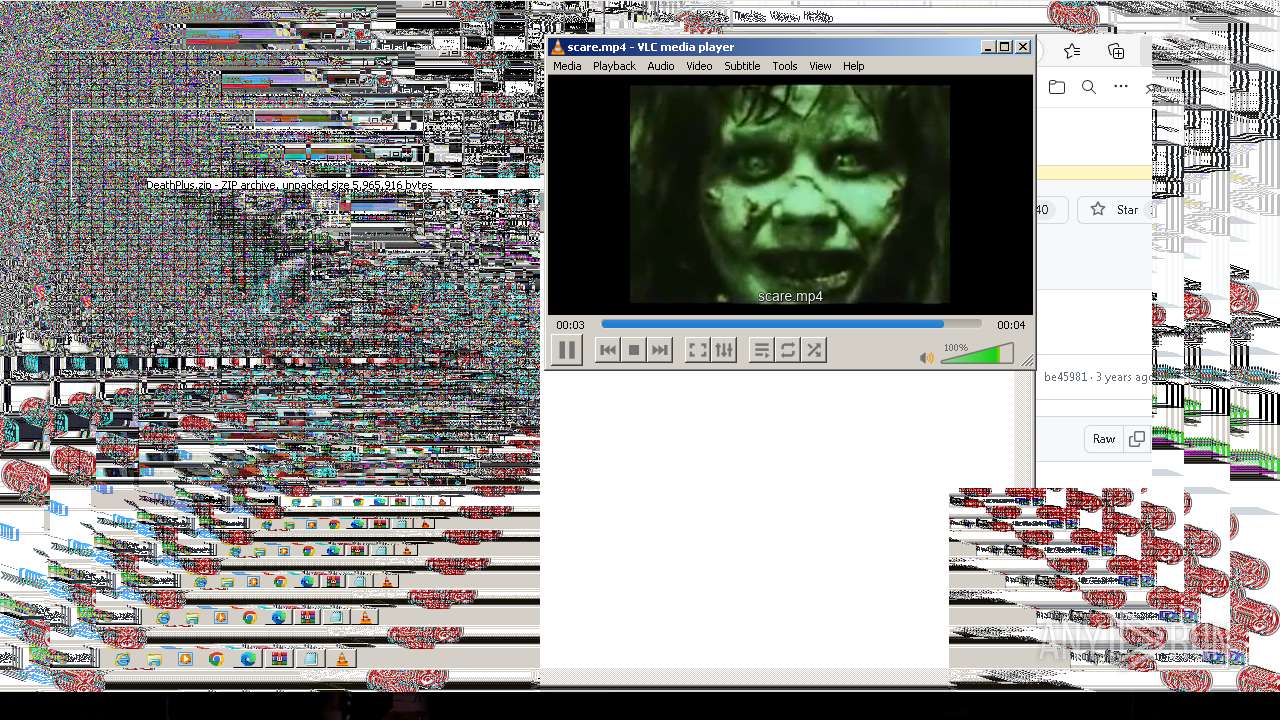
Task: Click the search magnifier in browser page
Action: point(1089,87)
